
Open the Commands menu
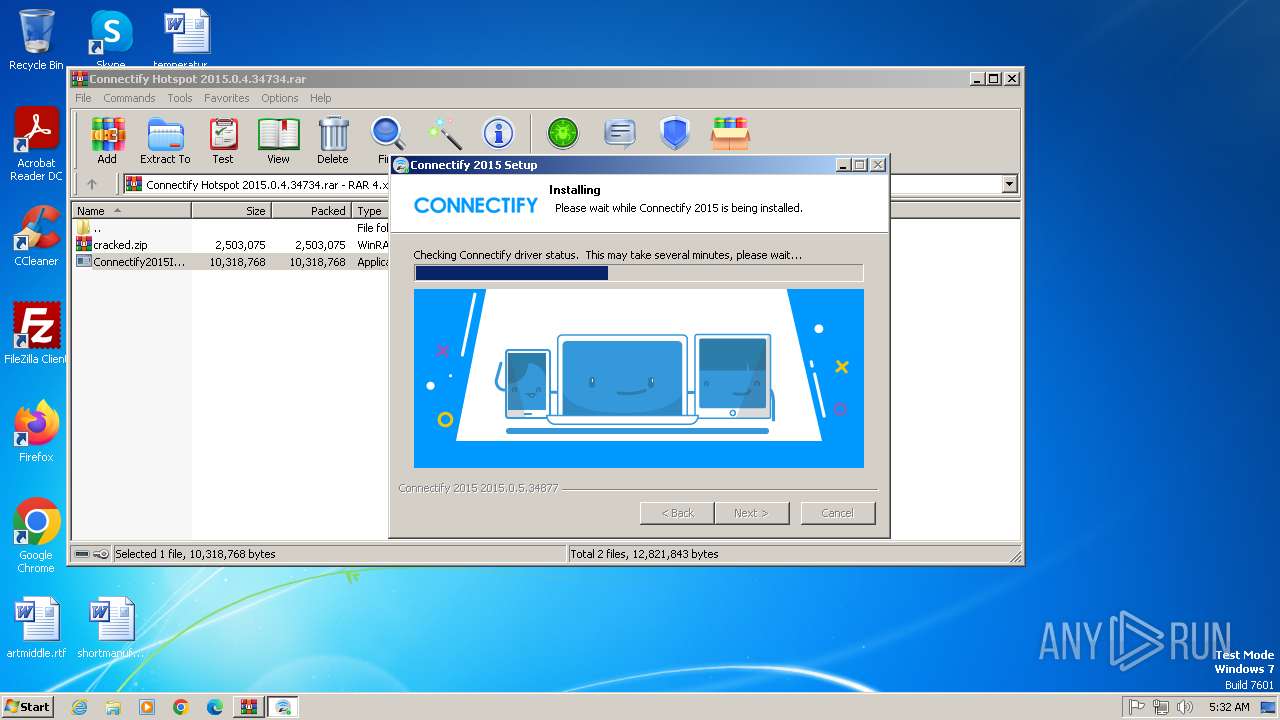click(x=129, y=98)
